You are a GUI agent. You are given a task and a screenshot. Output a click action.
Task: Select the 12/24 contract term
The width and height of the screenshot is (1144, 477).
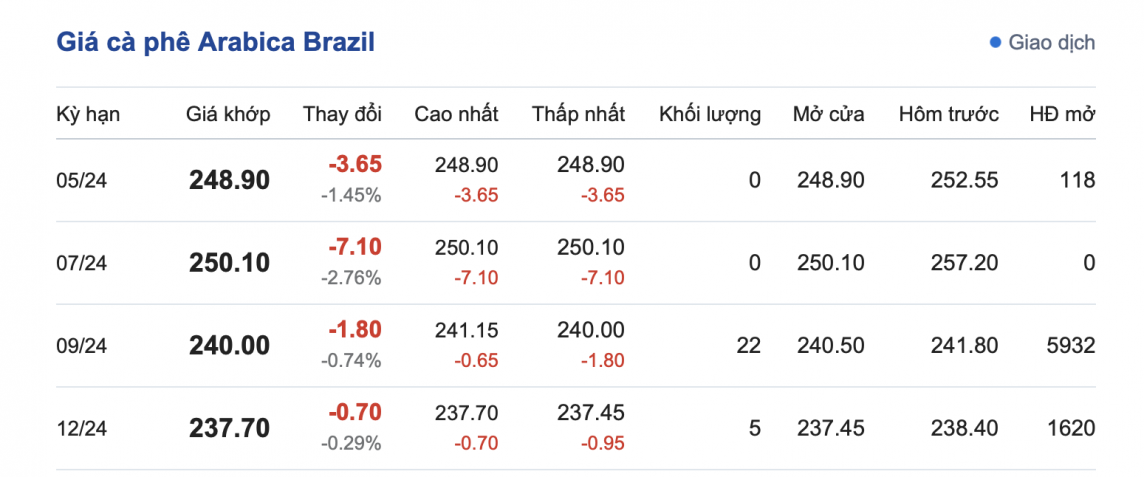point(81,429)
